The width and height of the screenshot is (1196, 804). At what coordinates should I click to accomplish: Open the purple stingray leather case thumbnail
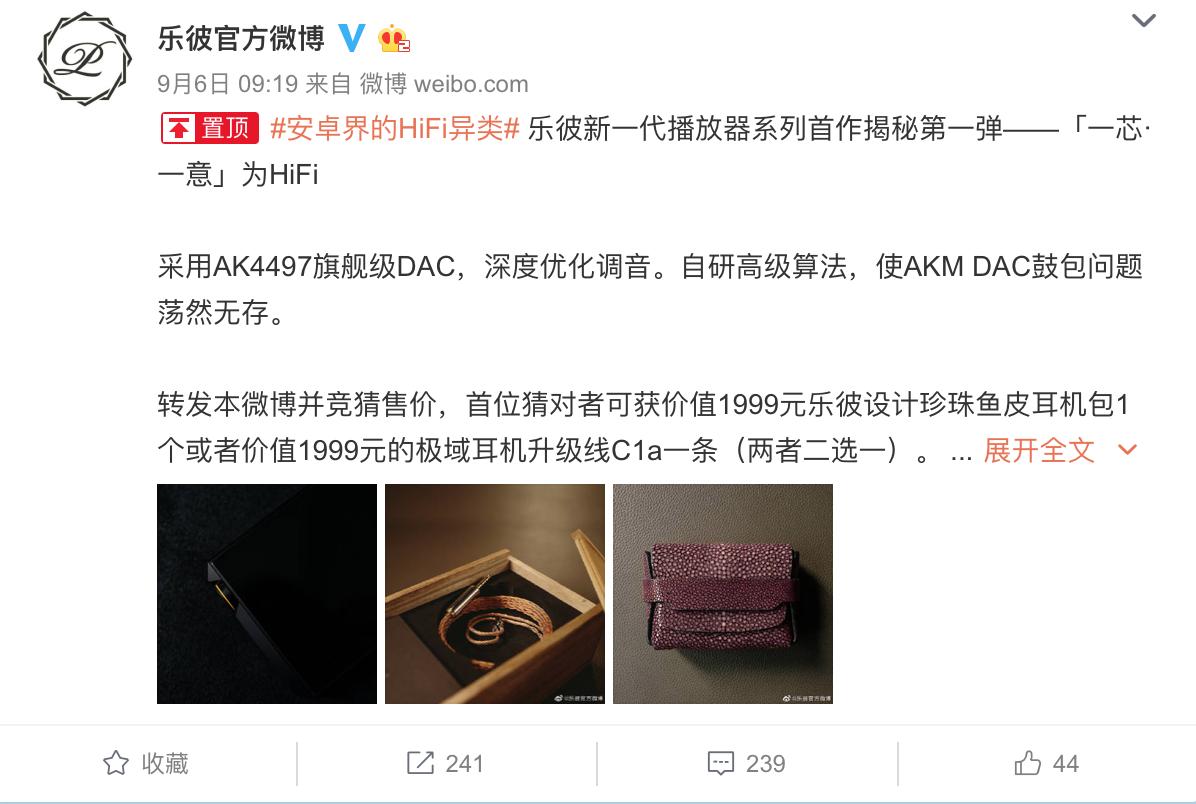click(x=723, y=593)
